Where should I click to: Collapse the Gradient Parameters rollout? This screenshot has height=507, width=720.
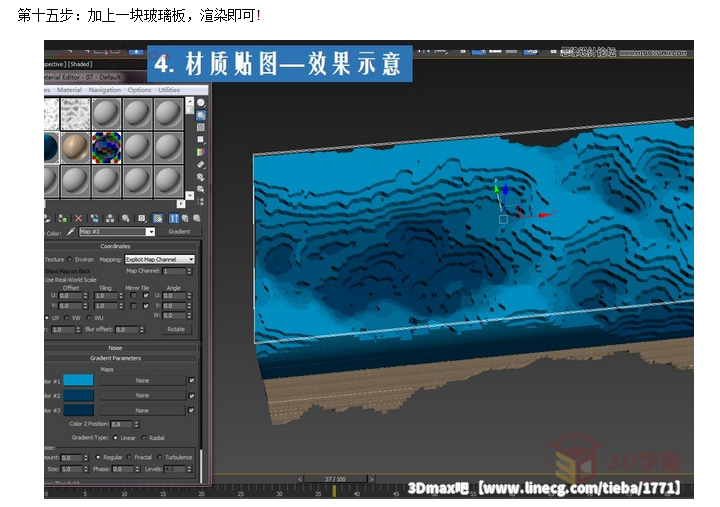pos(115,358)
